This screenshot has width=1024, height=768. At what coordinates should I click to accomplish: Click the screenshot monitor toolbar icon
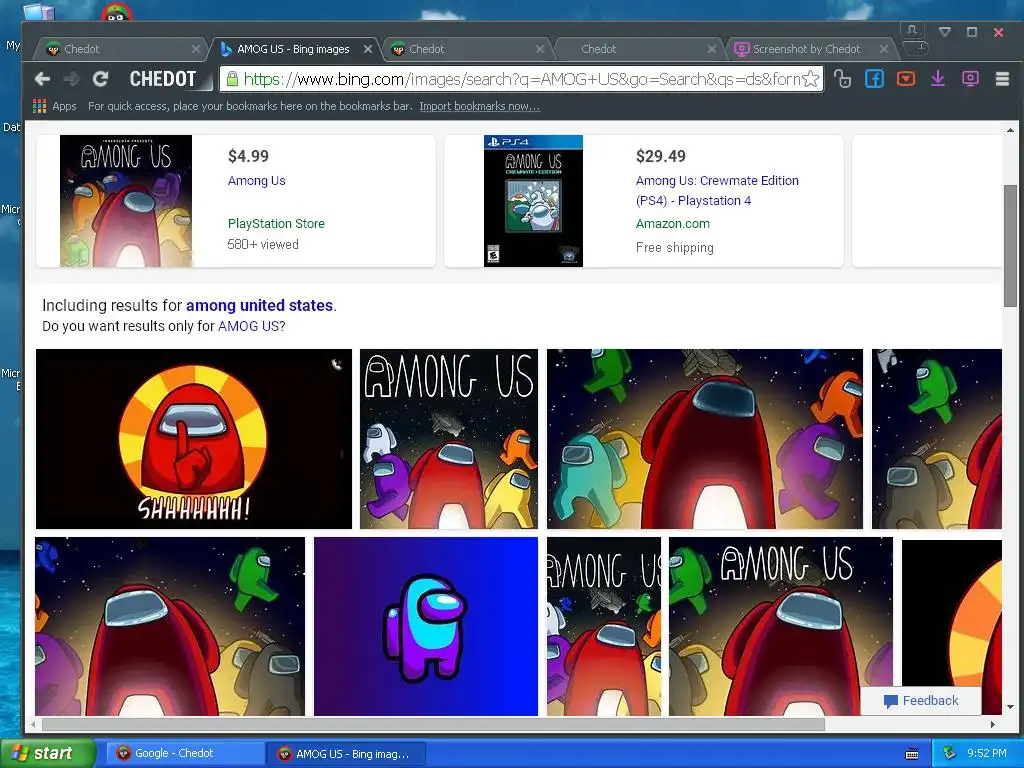(970, 79)
